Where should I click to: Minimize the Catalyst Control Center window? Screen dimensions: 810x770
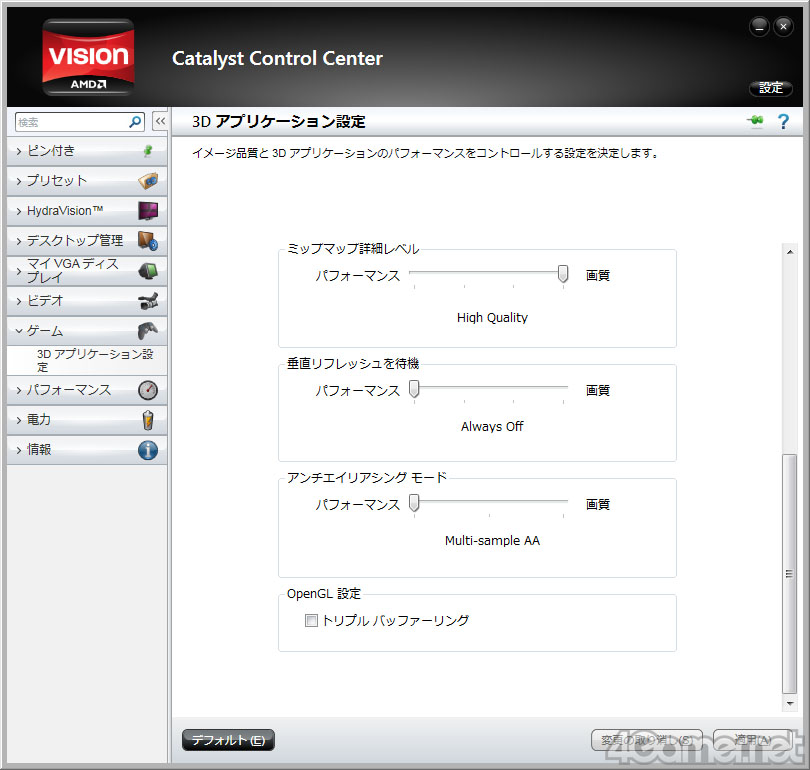tap(759, 26)
